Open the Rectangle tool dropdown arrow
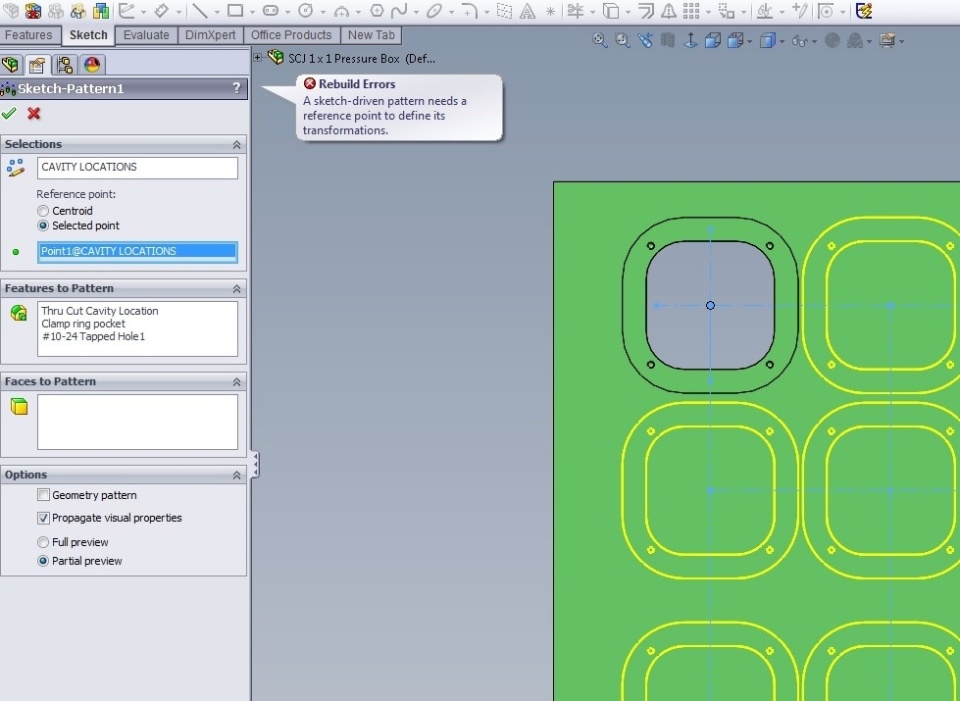The width and height of the screenshot is (960, 701). pyautogui.click(x=252, y=12)
